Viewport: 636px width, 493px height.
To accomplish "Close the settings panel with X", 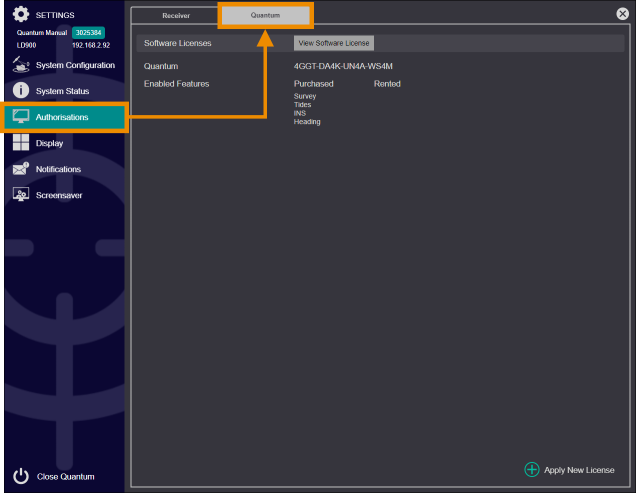I will coord(622,14).
